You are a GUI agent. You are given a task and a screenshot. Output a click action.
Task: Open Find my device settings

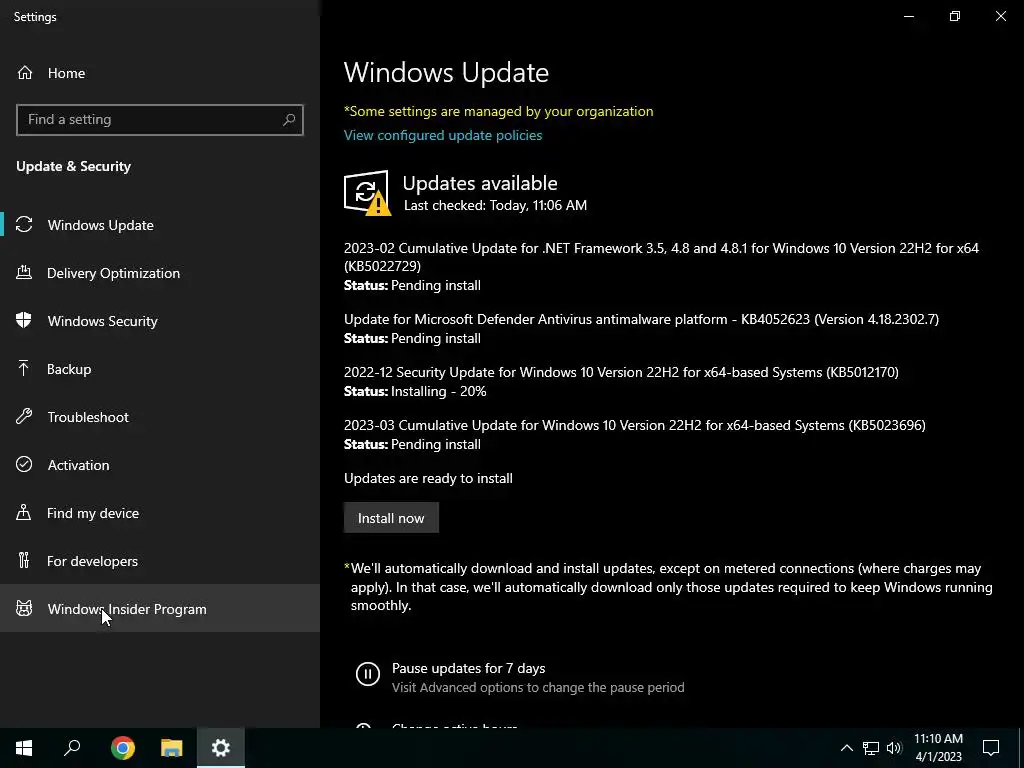click(160, 513)
